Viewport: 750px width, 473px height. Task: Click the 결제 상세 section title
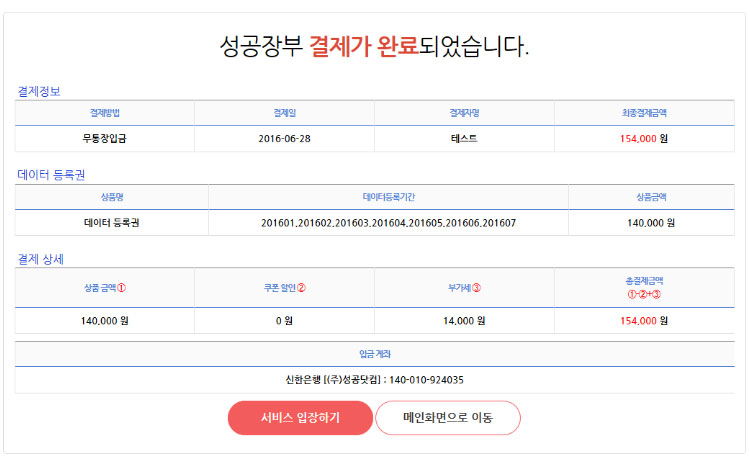[41, 259]
